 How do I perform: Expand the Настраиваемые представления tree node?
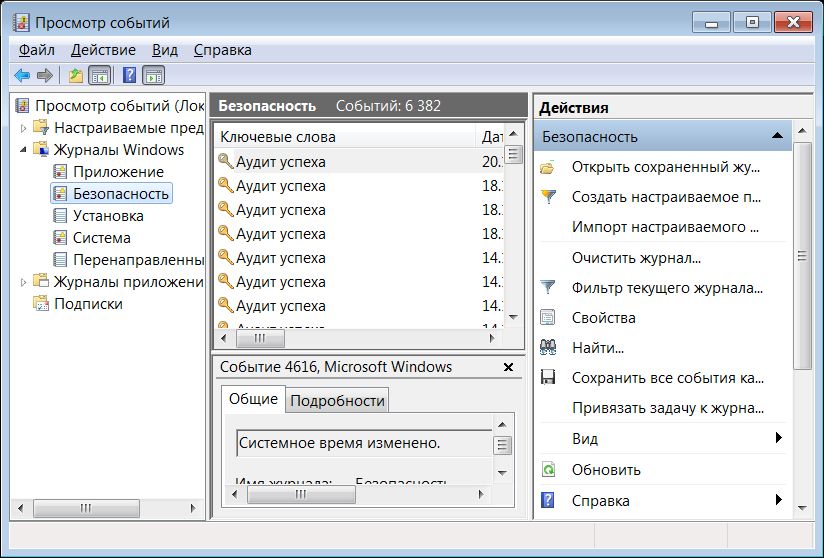tap(23, 128)
